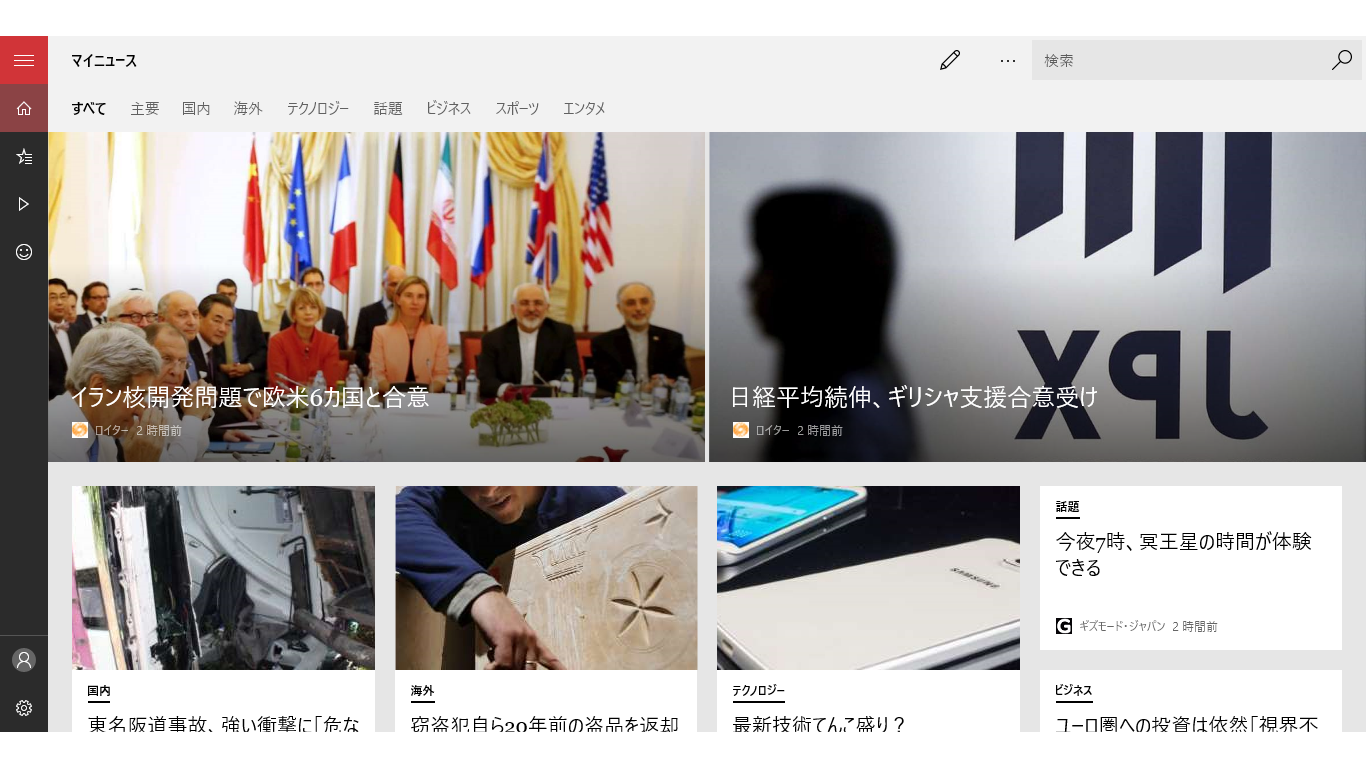Click the pencil edit icon
Image resolution: width=1366 pixels, height=768 pixels.
click(950, 60)
